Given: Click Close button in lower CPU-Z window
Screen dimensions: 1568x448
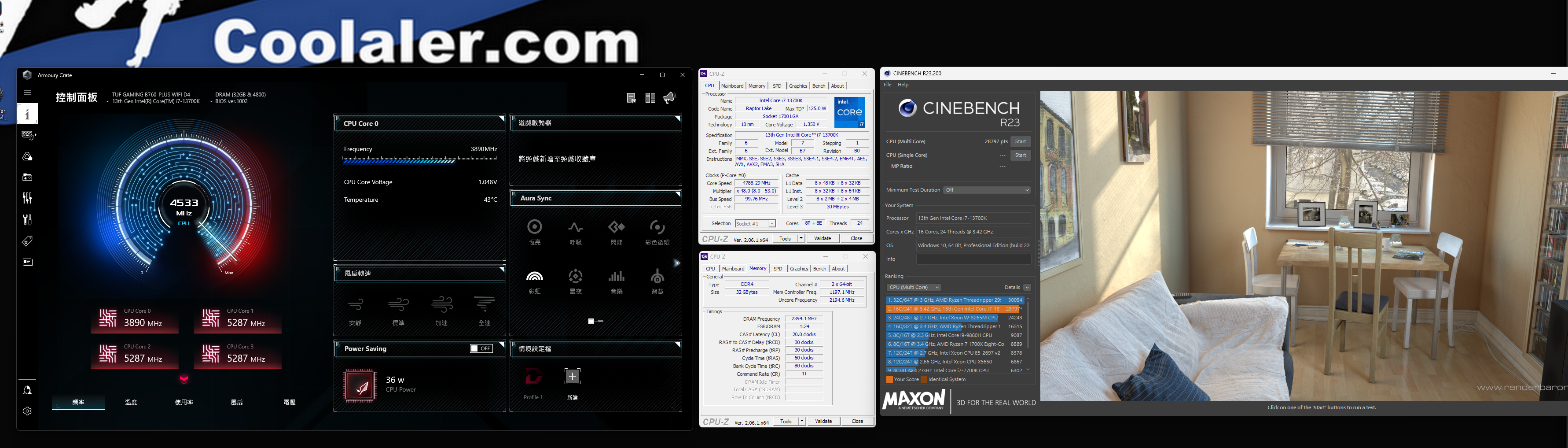Looking at the screenshot, I should coord(857,421).
